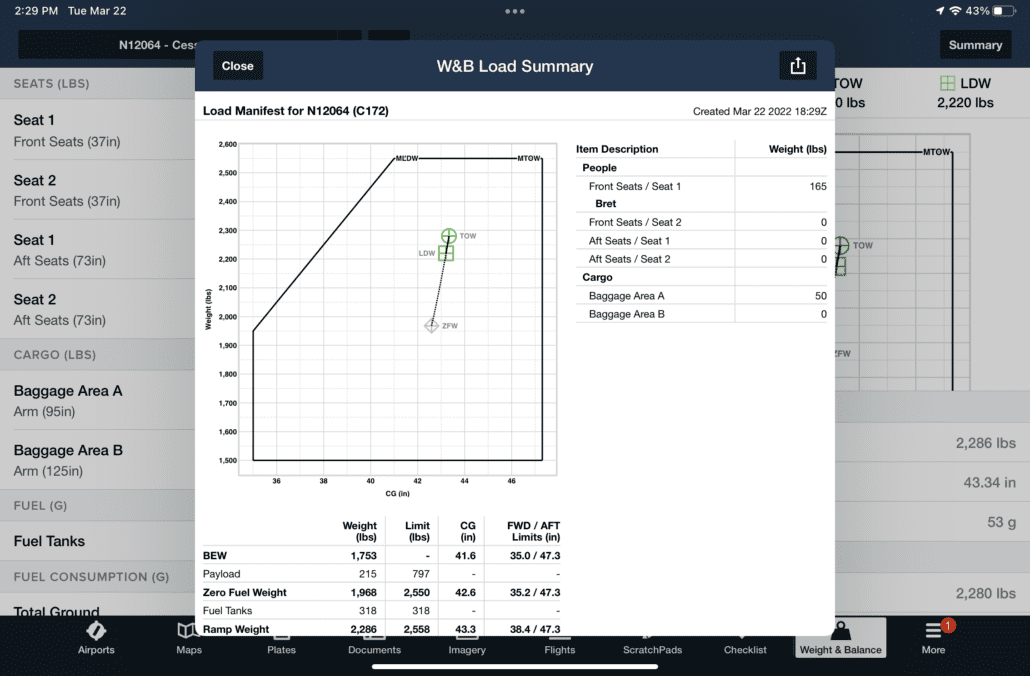Open the Summary view

[975, 44]
